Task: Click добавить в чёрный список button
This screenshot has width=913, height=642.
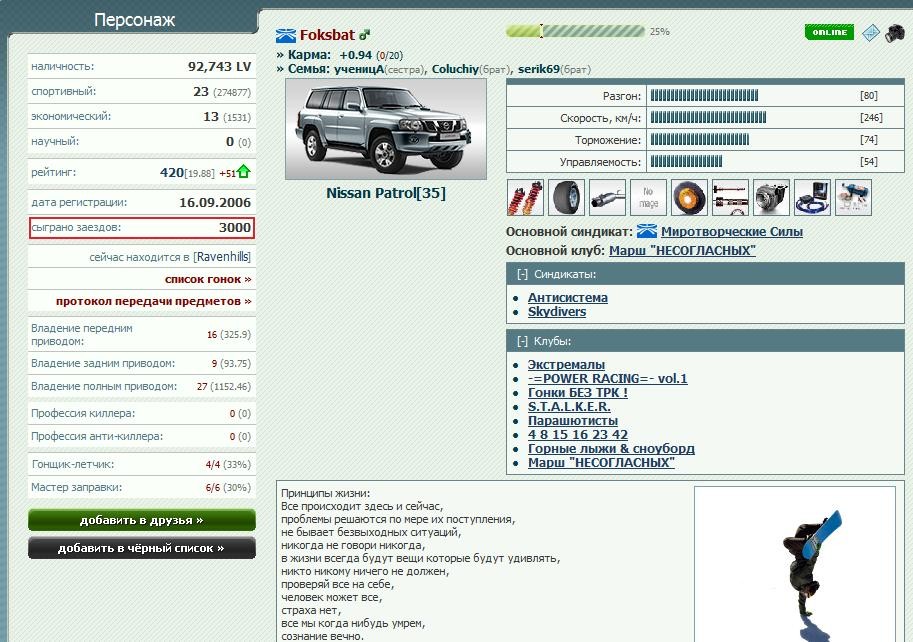Action: click(x=141, y=548)
